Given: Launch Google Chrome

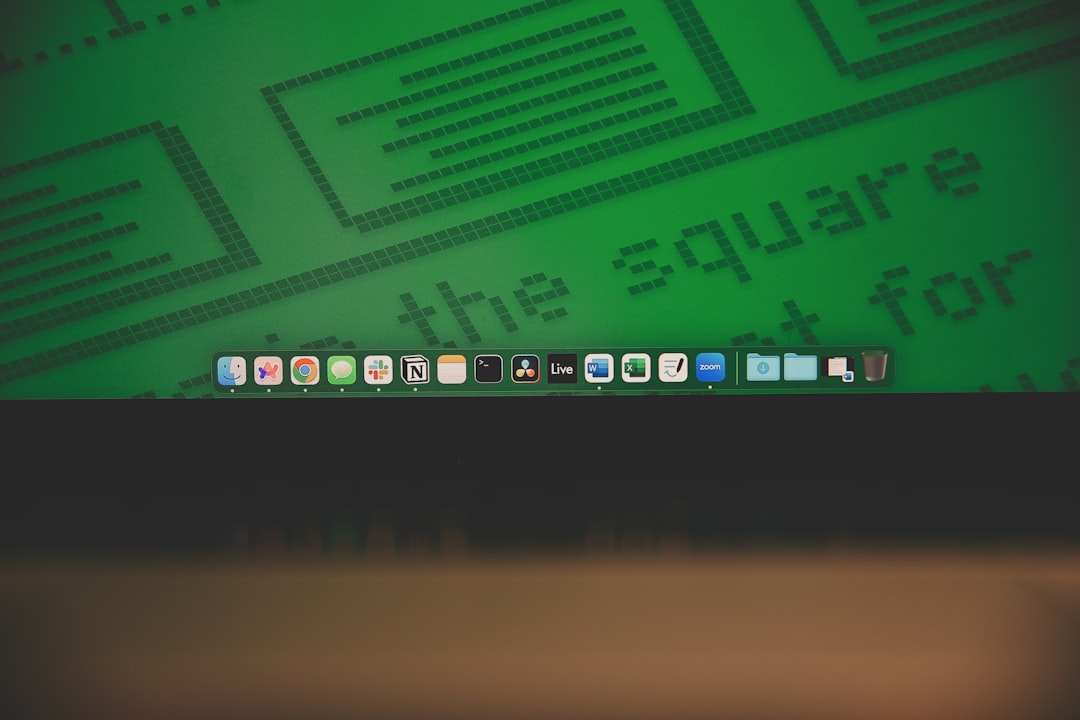Looking at the screenshot, I should (305, 369).
